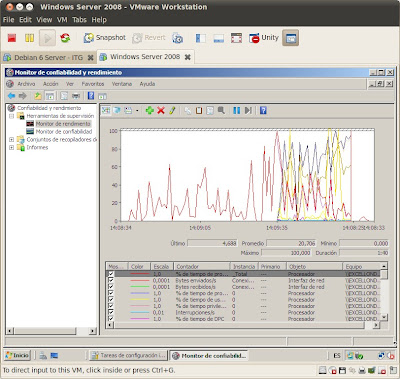Click the Contador column header
The height and width of the screenshot is (379, 400).
(x=202, y=267)
